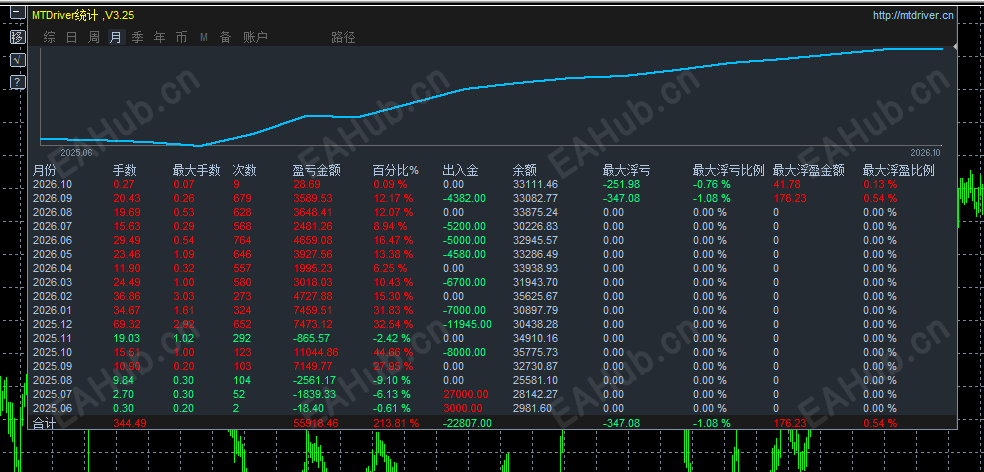The width and height of the screenshot is (984, 472).
Task: Select the 2026.02 month row
Action: (493, 296)
